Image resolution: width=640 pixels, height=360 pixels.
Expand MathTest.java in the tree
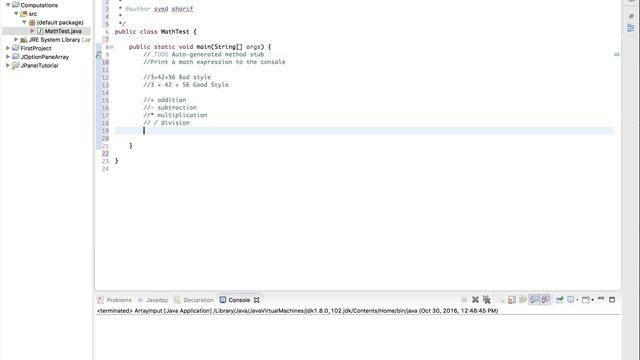click(32, 31)
